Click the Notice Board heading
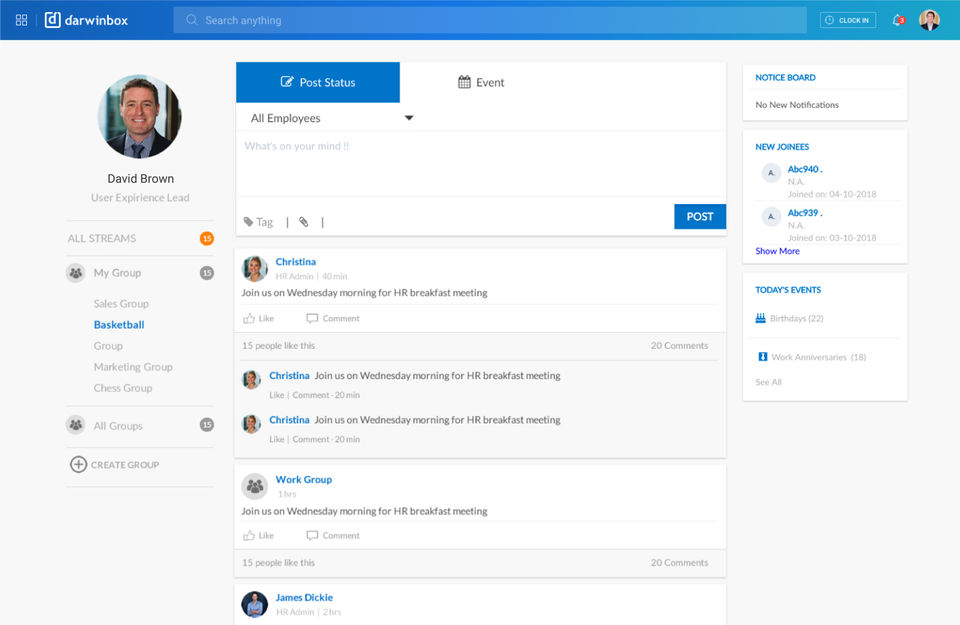 785,78
